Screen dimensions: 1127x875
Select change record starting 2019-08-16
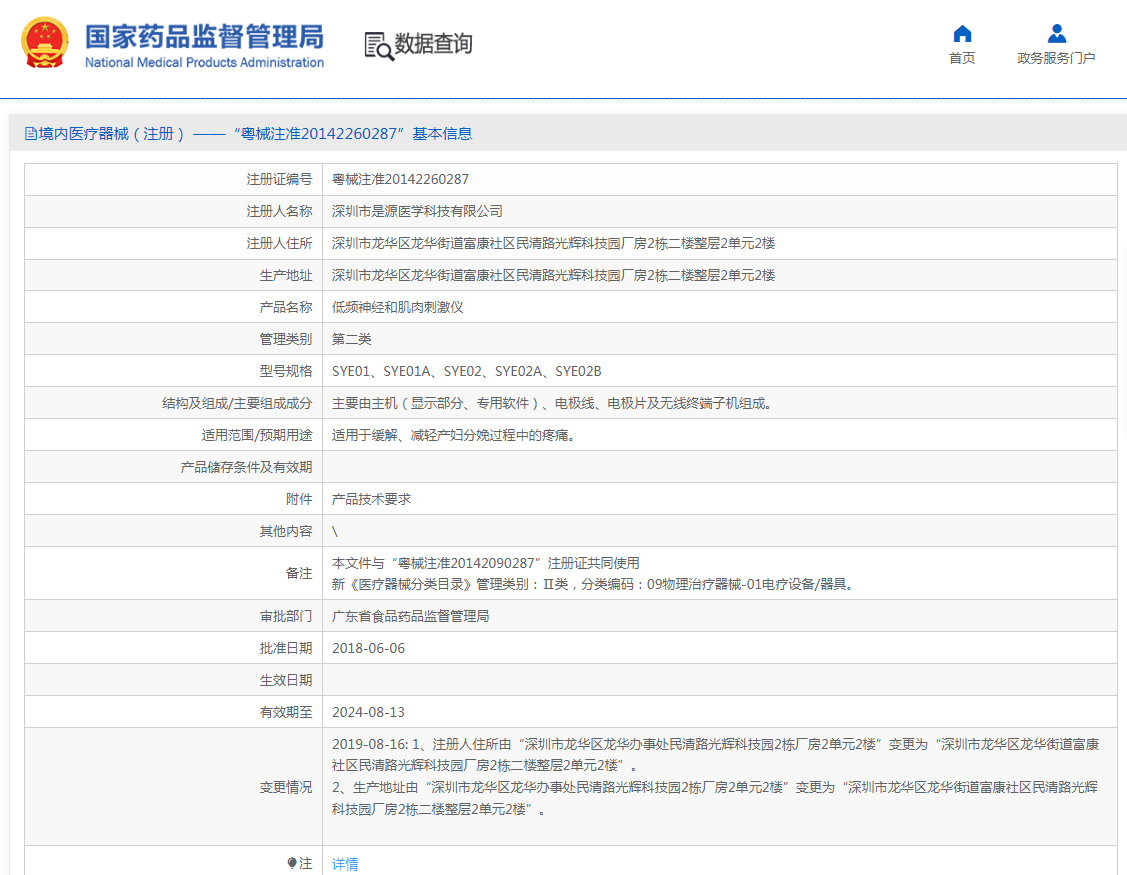pos(715,755)
